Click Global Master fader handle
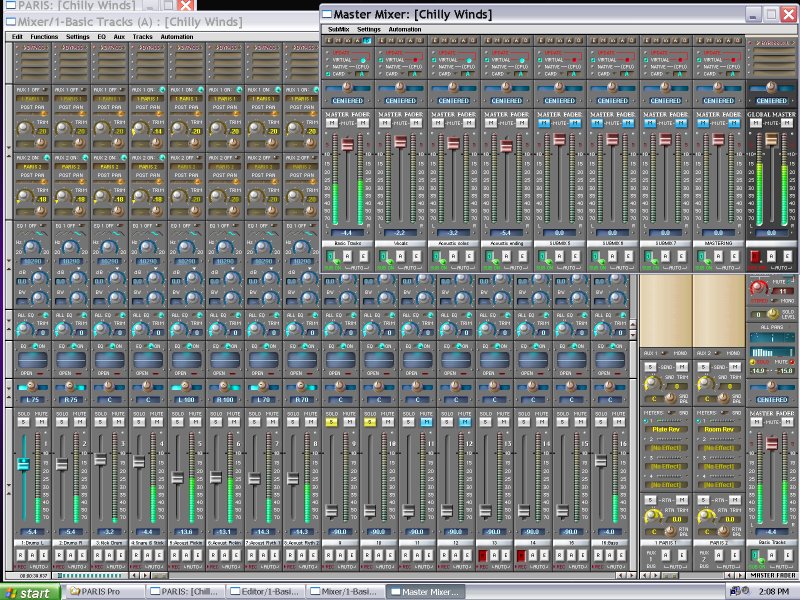This screenshot has height=600, width=800. point(771,139)
